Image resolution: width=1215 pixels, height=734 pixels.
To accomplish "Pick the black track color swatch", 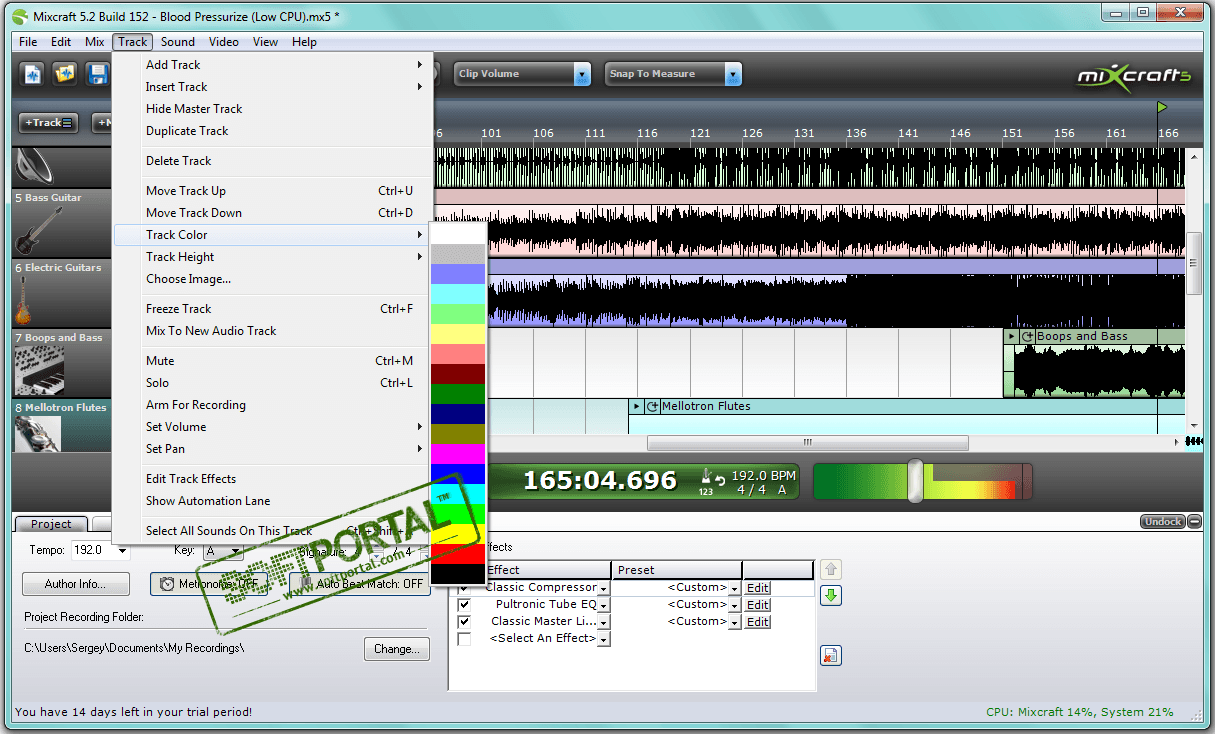I will (458, 574).
